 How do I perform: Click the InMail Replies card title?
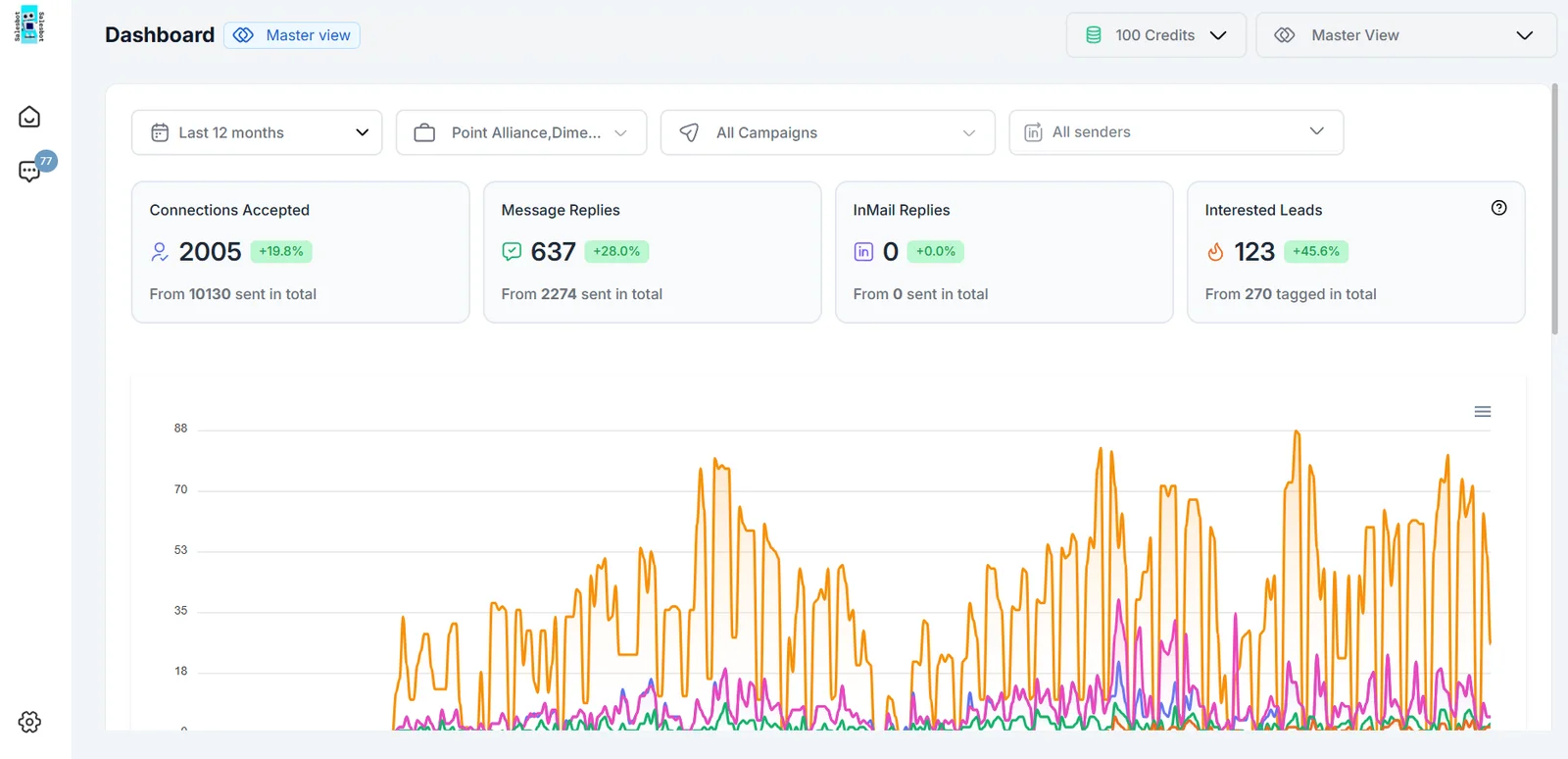click(x=902, y=210)
